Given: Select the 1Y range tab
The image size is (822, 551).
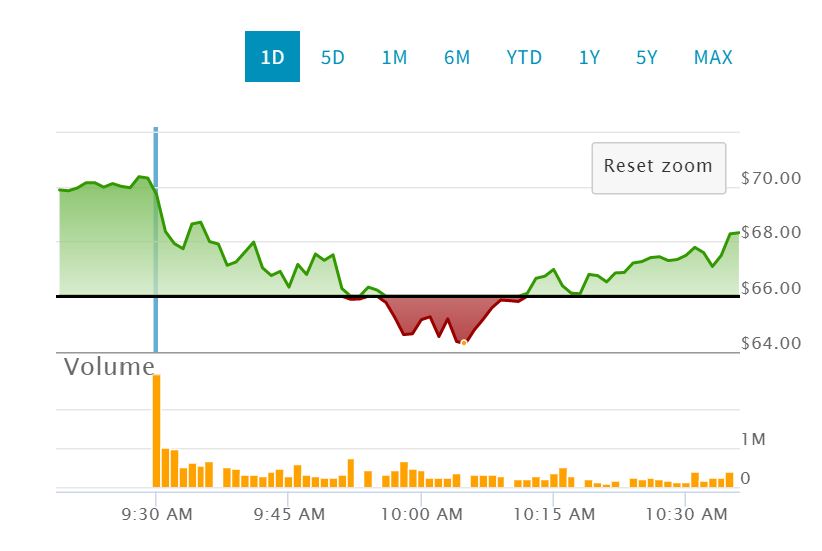Looking at the screenshot, I should point(589,57).
